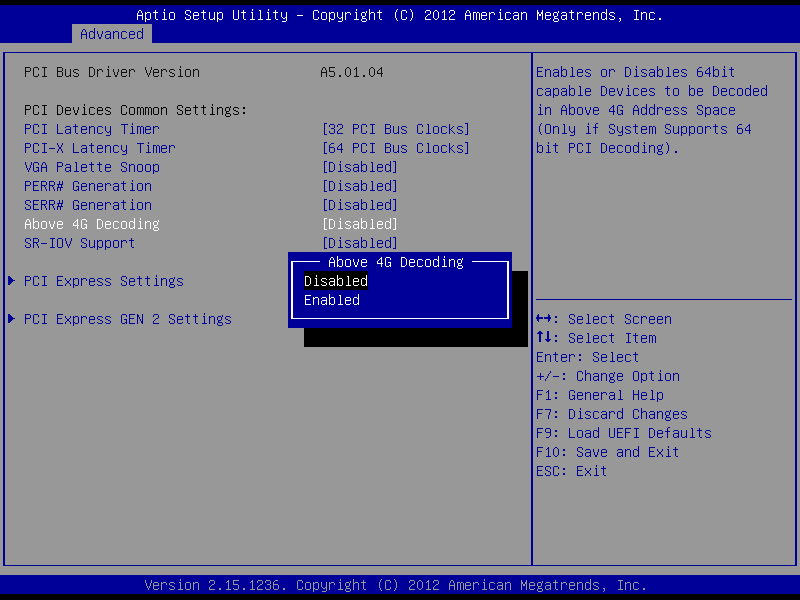Select the SR-IOV Support setting
Screen dimensions: 800x600
tap(80, 243)
